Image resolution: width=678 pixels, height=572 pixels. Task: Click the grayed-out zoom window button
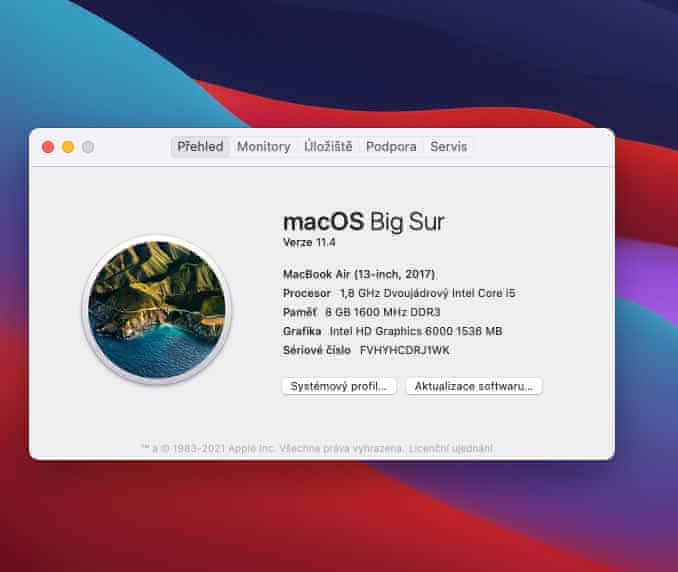88,147
